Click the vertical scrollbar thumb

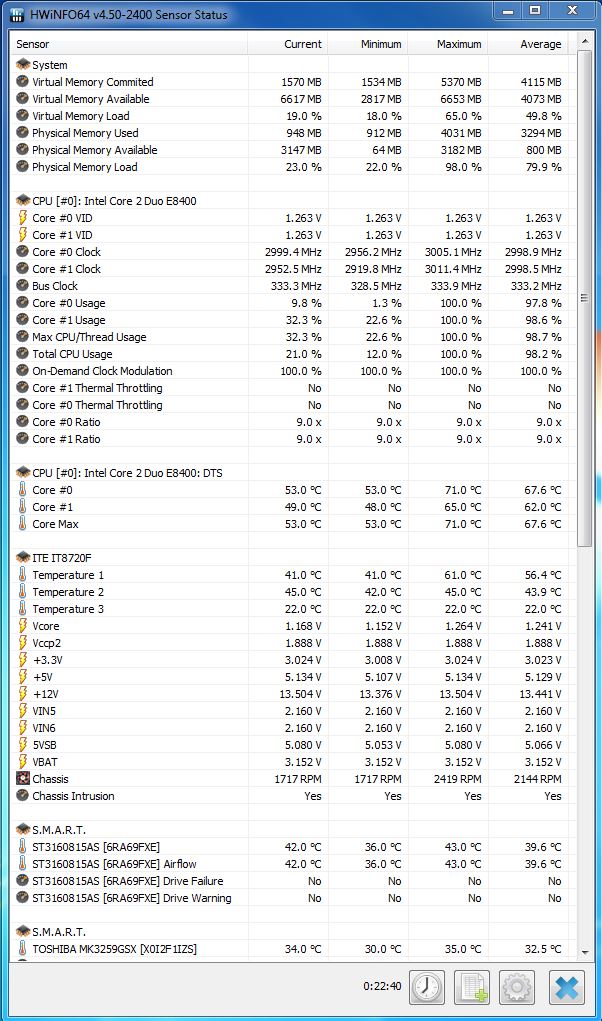pos(584,298)
